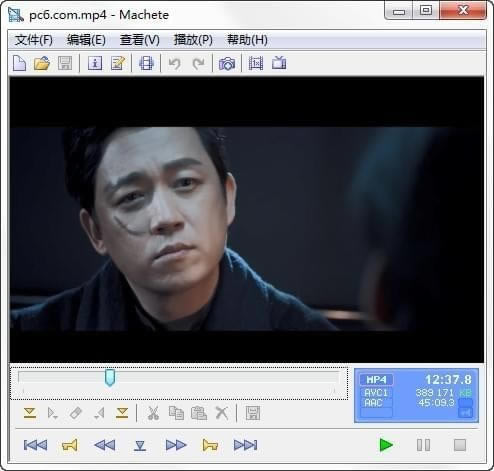Click the timeline seek slider thumb
The width and height of the screenshot is (494, 471).
(110, 377)
